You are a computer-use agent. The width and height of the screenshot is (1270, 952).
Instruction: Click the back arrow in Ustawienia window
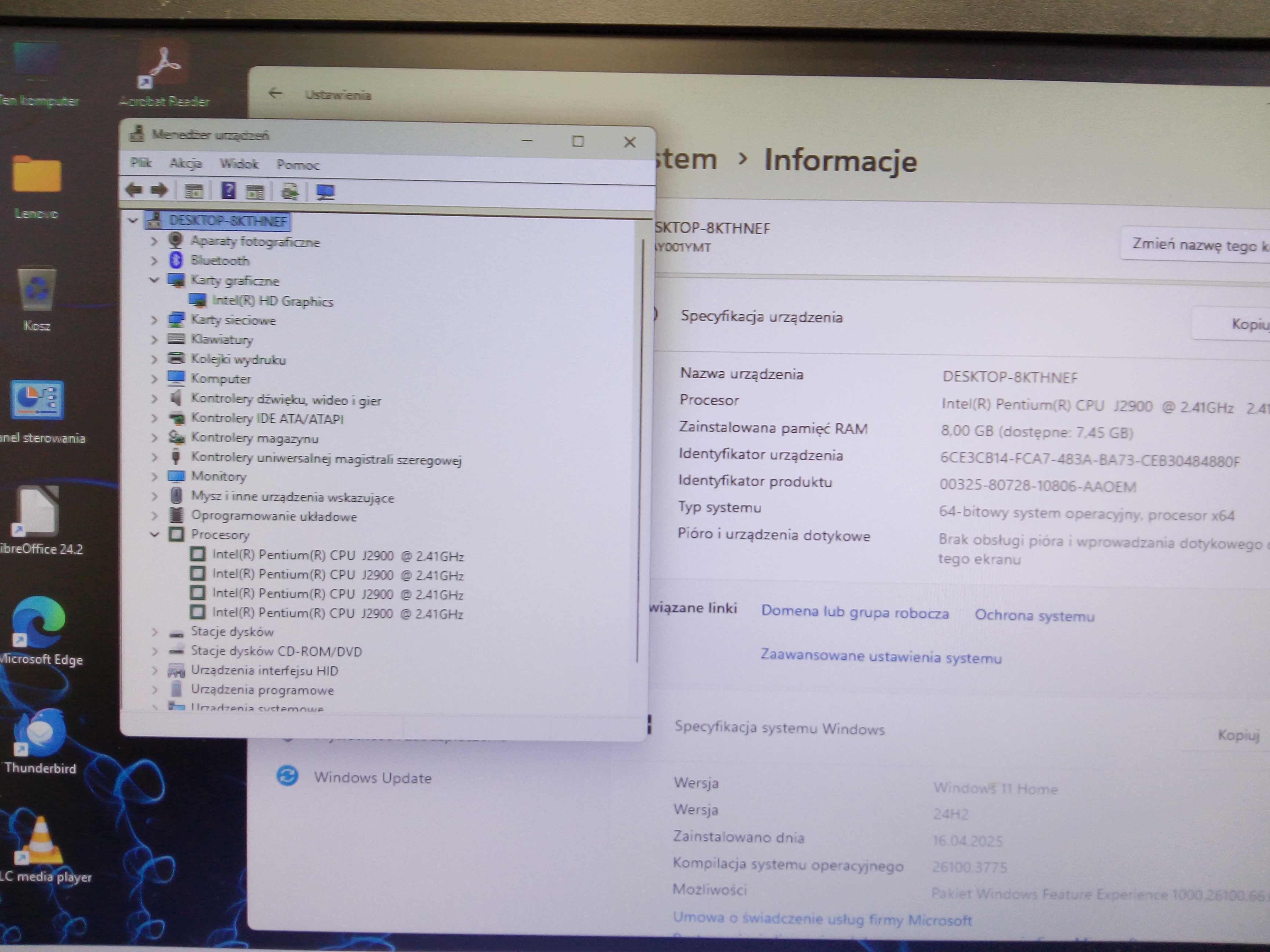pos(276,93)
